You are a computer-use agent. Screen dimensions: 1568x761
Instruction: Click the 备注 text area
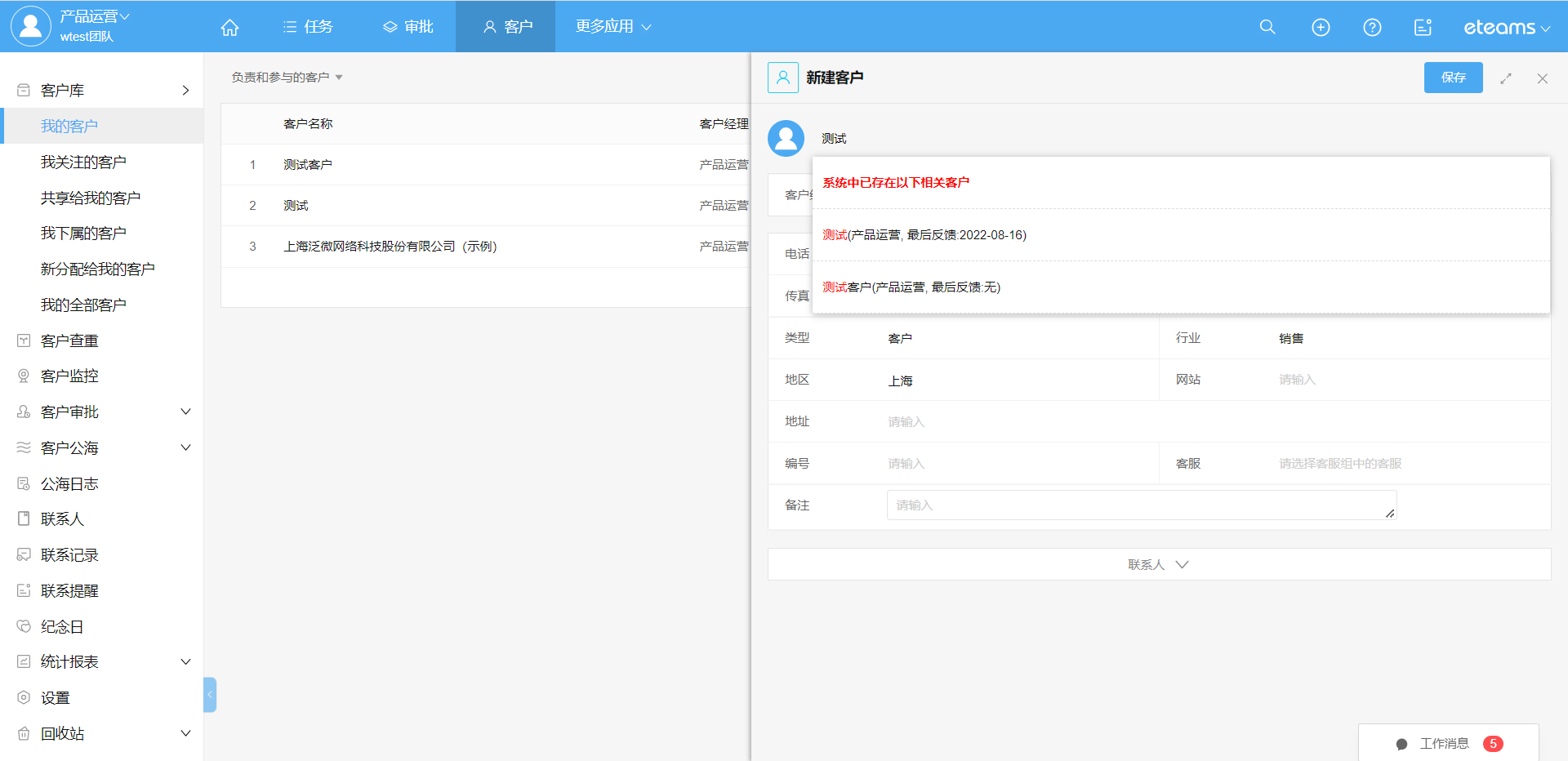[x=1140, y=505]
